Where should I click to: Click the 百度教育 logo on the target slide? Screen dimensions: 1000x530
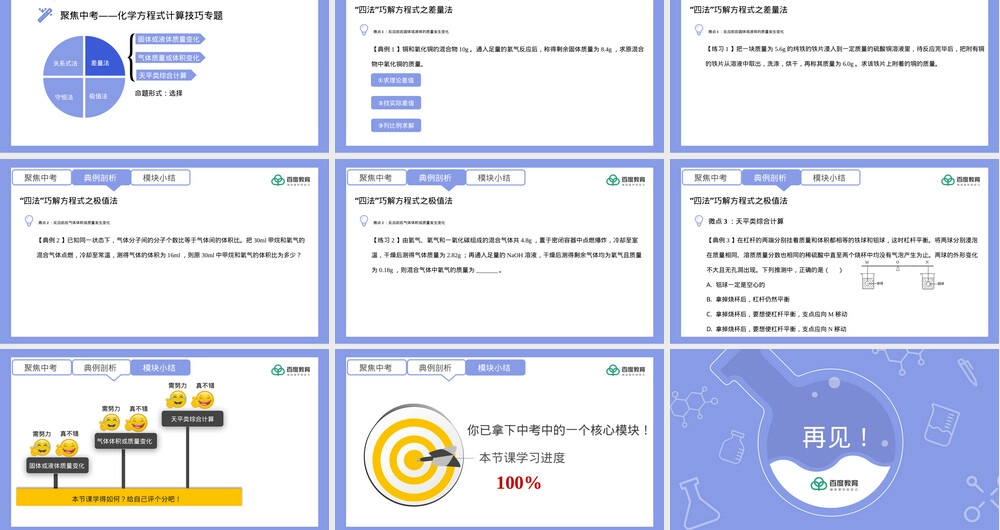point(626,370)
